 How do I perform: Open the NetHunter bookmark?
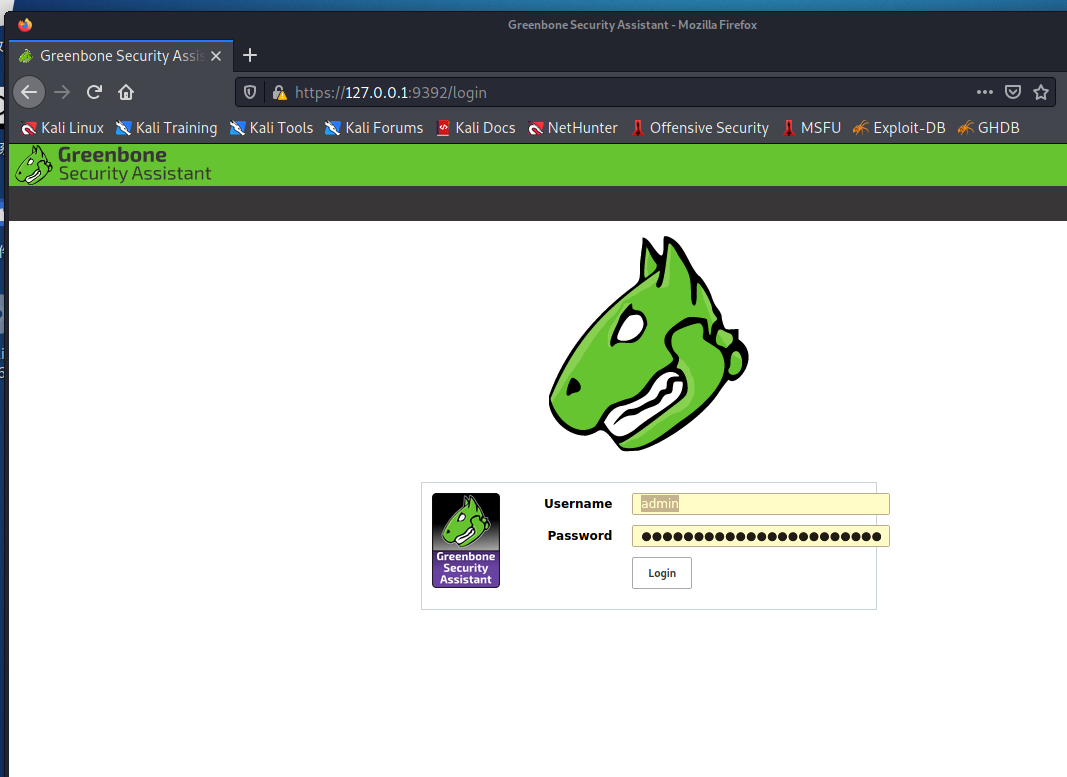pyautogui.click(x=572, y=128)
